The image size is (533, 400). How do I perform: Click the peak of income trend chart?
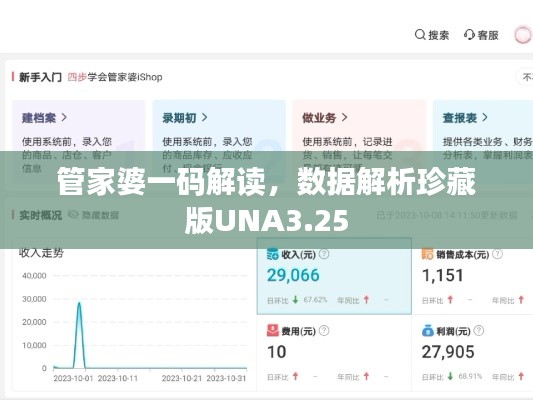79,303
